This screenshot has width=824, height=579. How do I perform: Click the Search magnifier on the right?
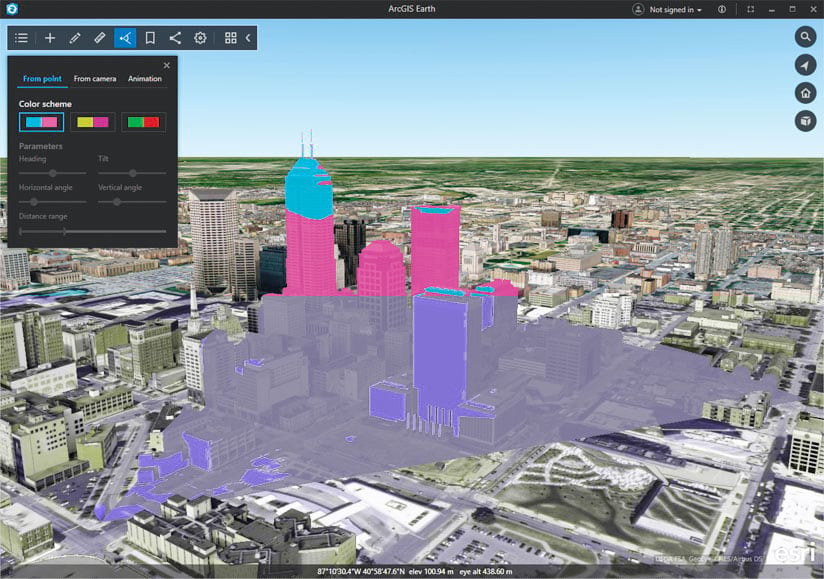(x=805, y=36)
